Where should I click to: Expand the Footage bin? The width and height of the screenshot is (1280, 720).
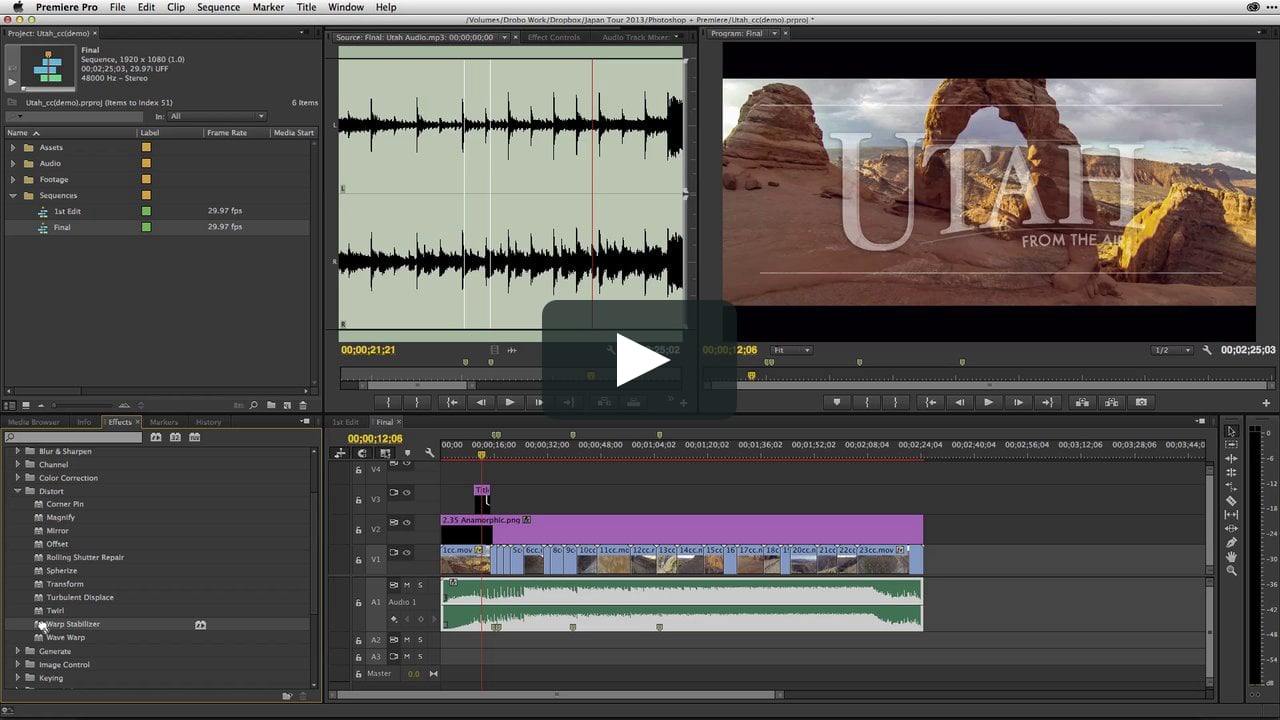(13, 179)
